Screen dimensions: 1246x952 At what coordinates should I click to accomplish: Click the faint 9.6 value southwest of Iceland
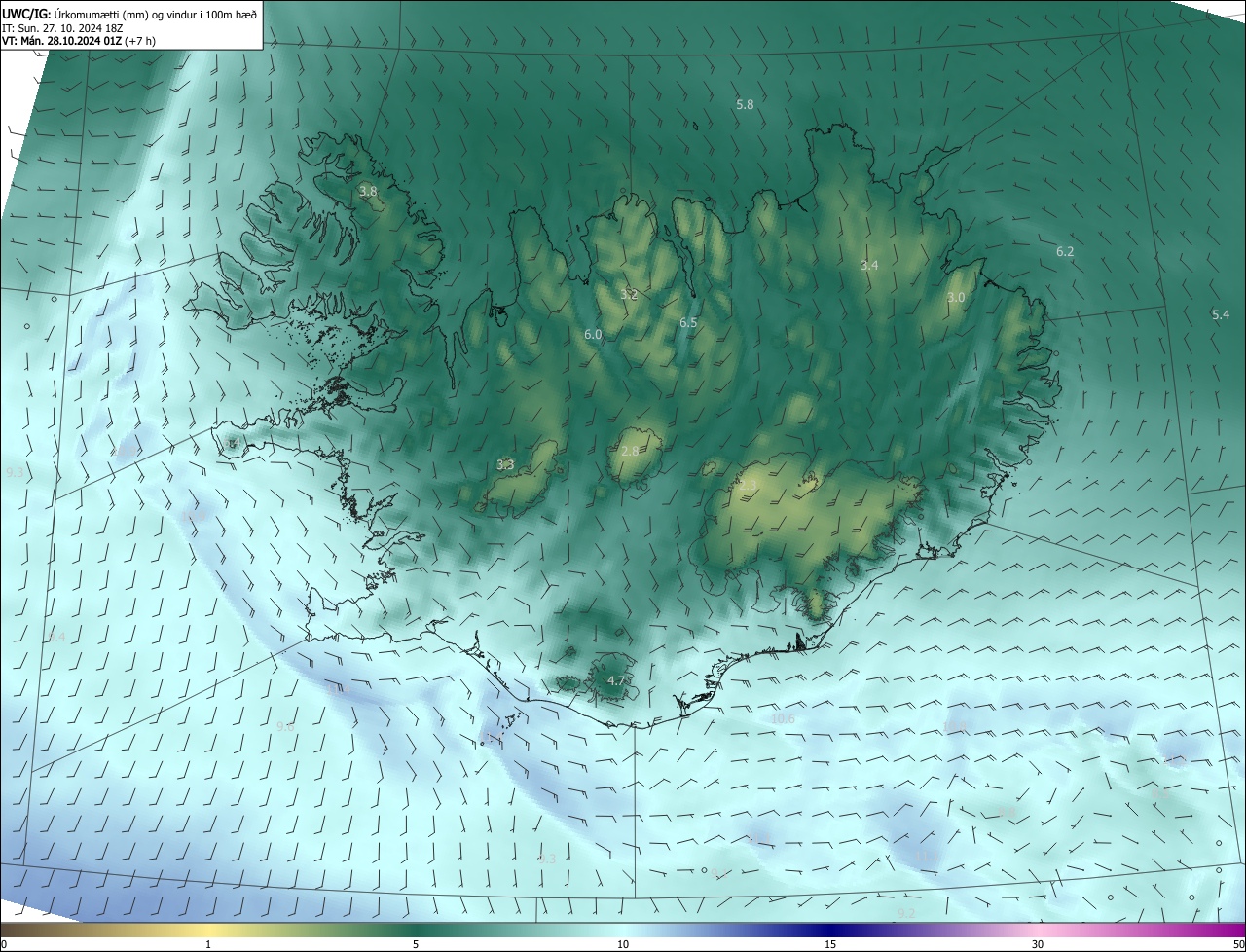click(285, 727)
